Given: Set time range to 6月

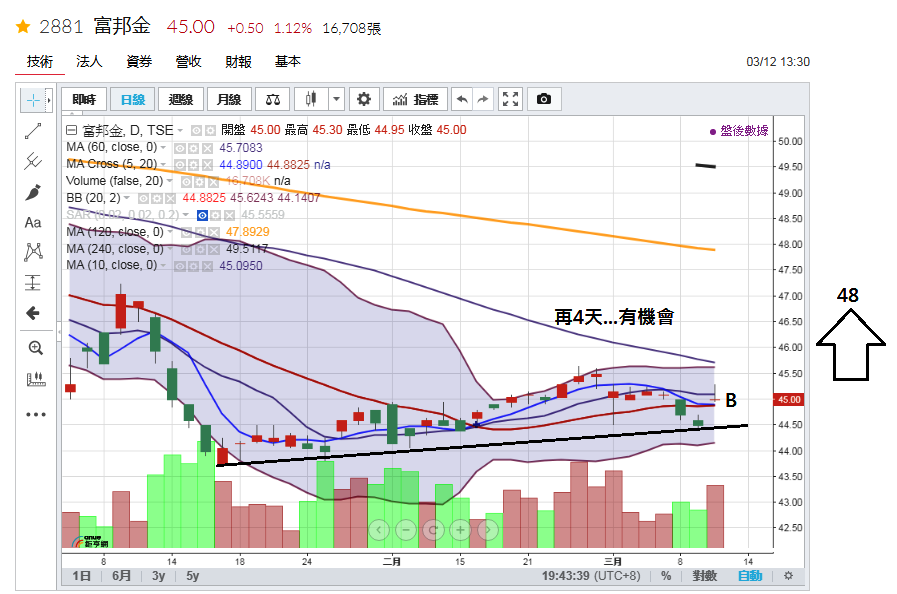Looking at the screenshot, I should pos(121,576).
